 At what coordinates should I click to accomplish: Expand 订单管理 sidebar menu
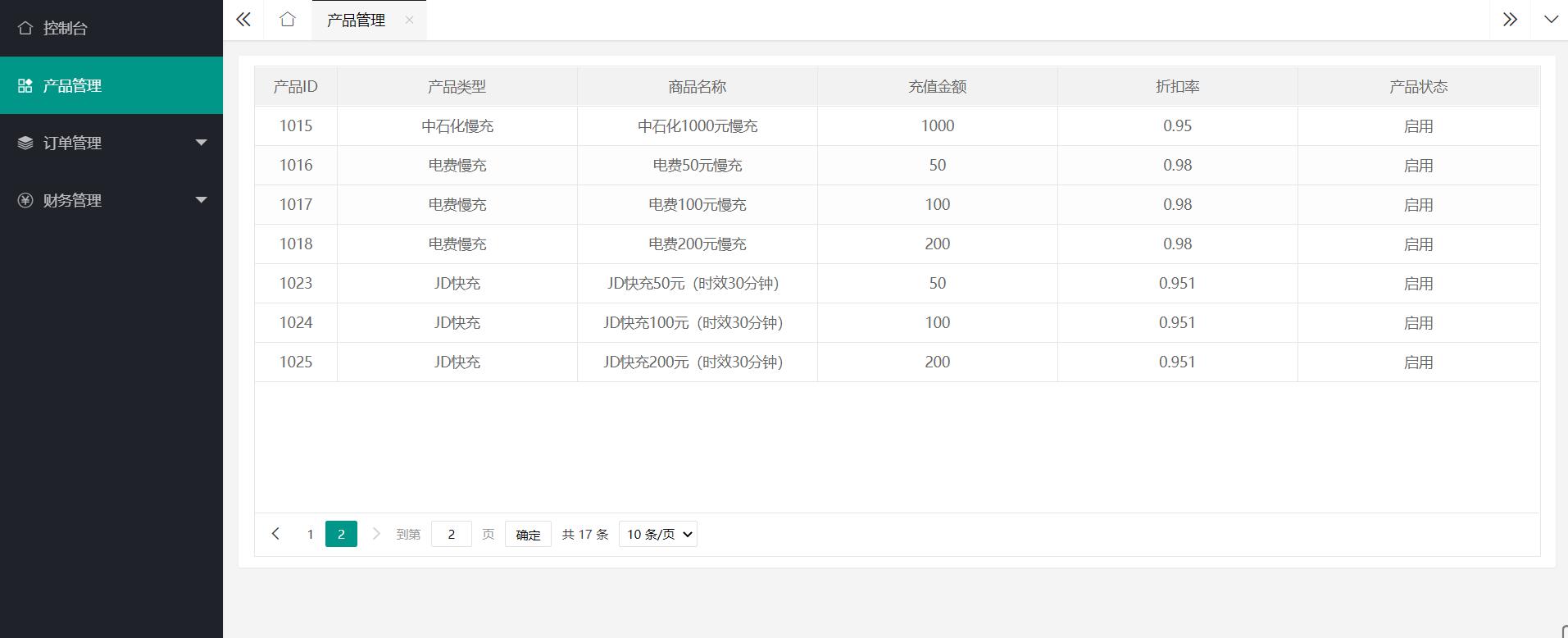pos(111,143)
